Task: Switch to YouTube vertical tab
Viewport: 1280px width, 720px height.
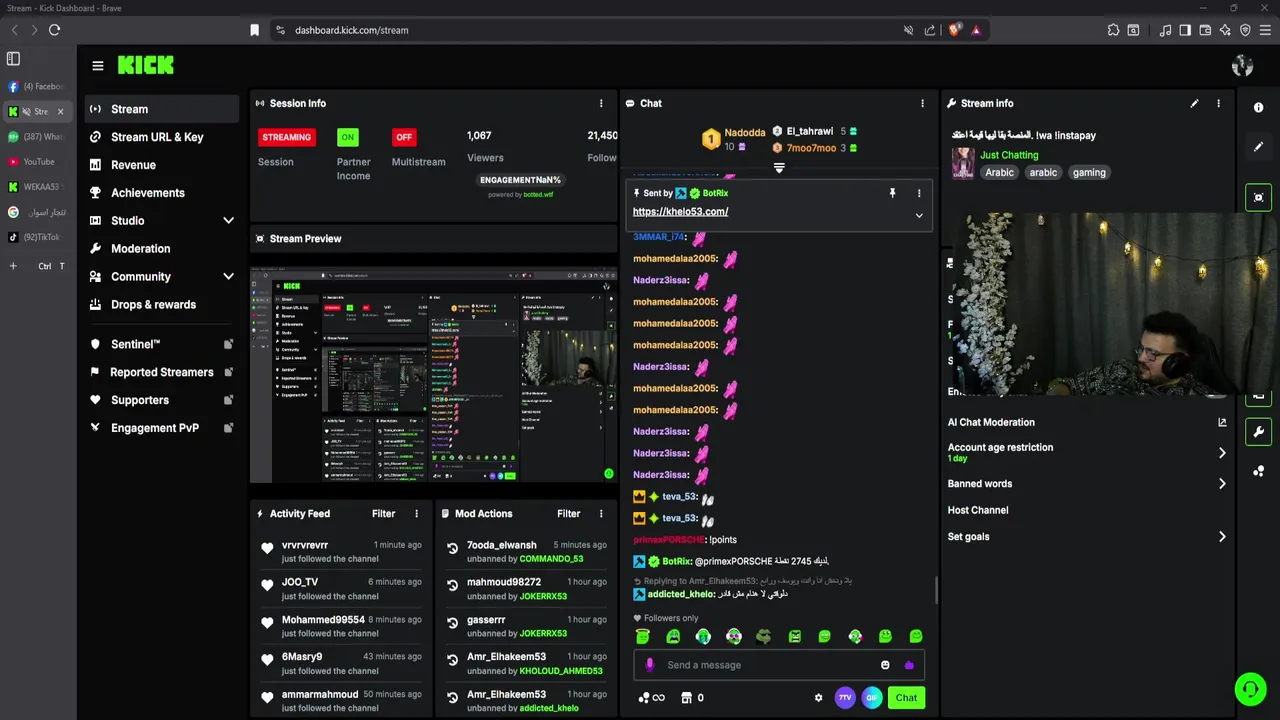Action: [x=38, y=162]
